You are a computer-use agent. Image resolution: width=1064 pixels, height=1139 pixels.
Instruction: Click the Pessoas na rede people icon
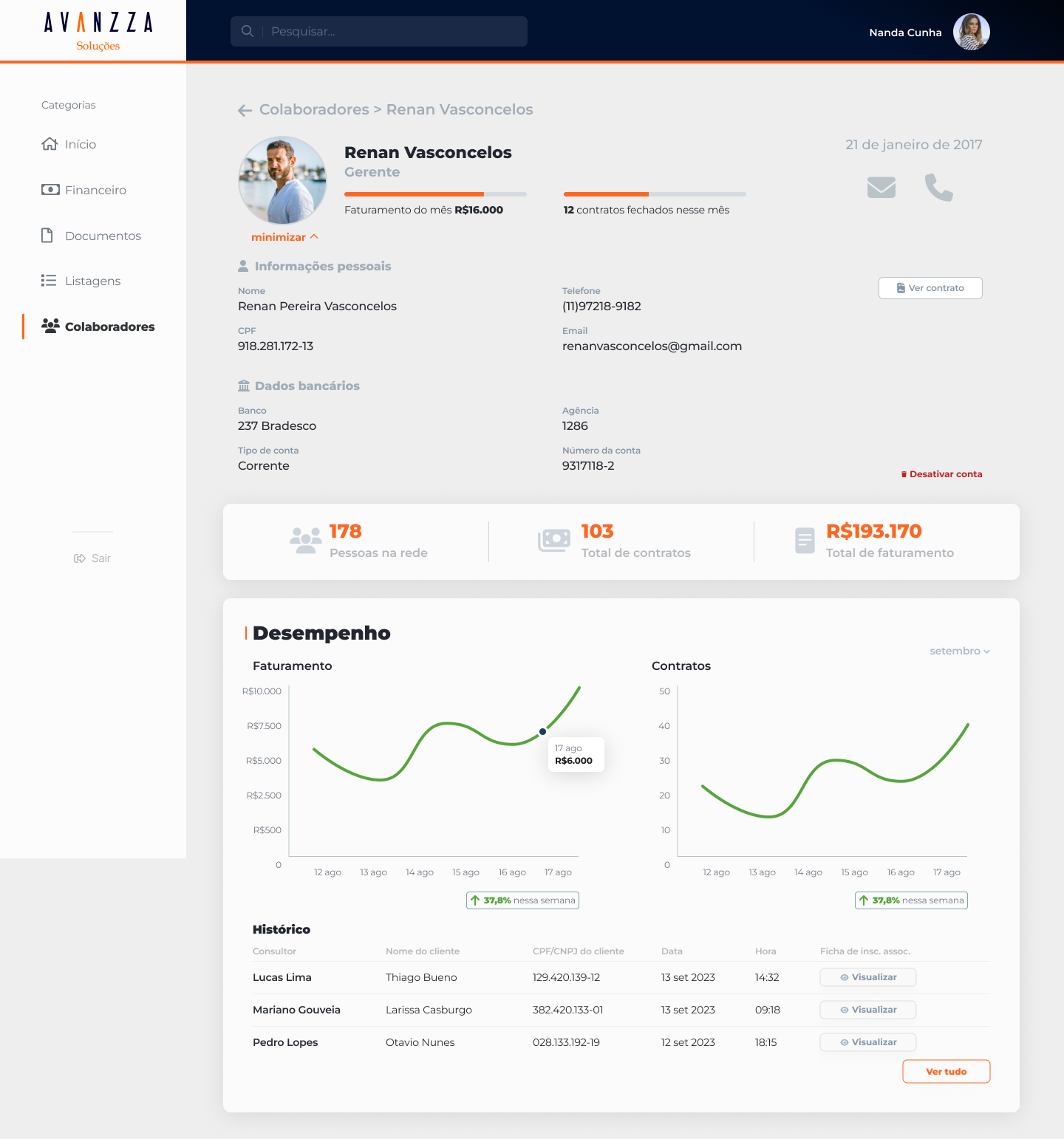(x=306, y=541)
